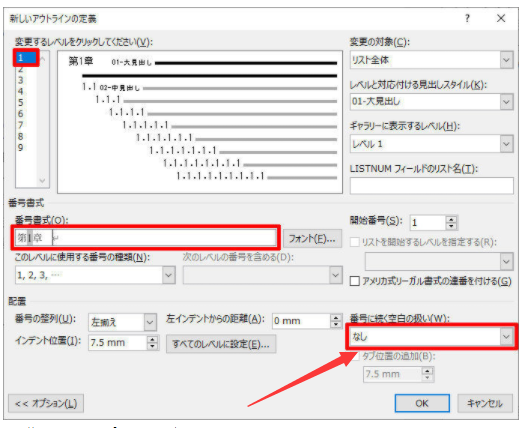Click the help question mark icon
This screenshot has width=527, height=428.
pos(468,18)
